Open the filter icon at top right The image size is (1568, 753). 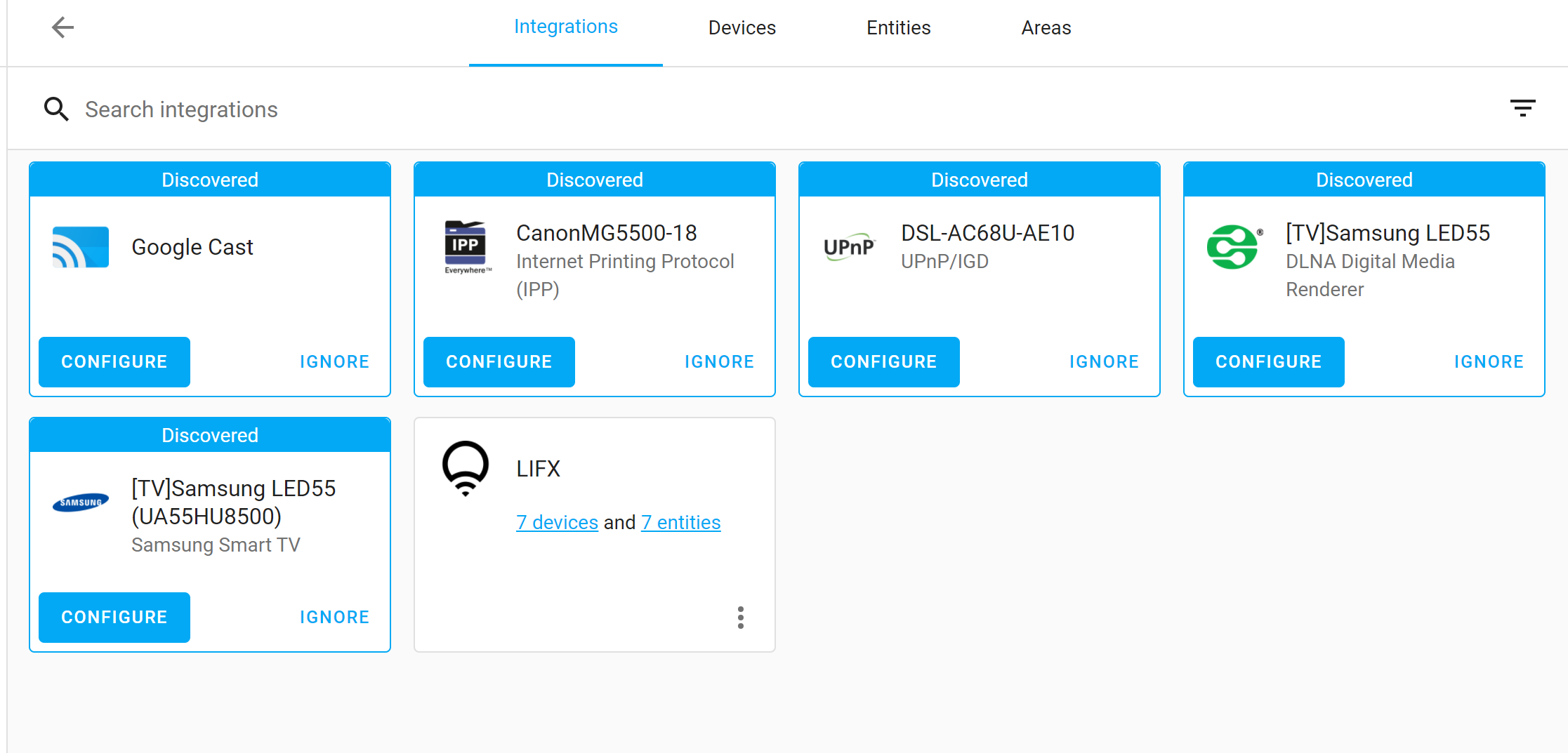1523,108
